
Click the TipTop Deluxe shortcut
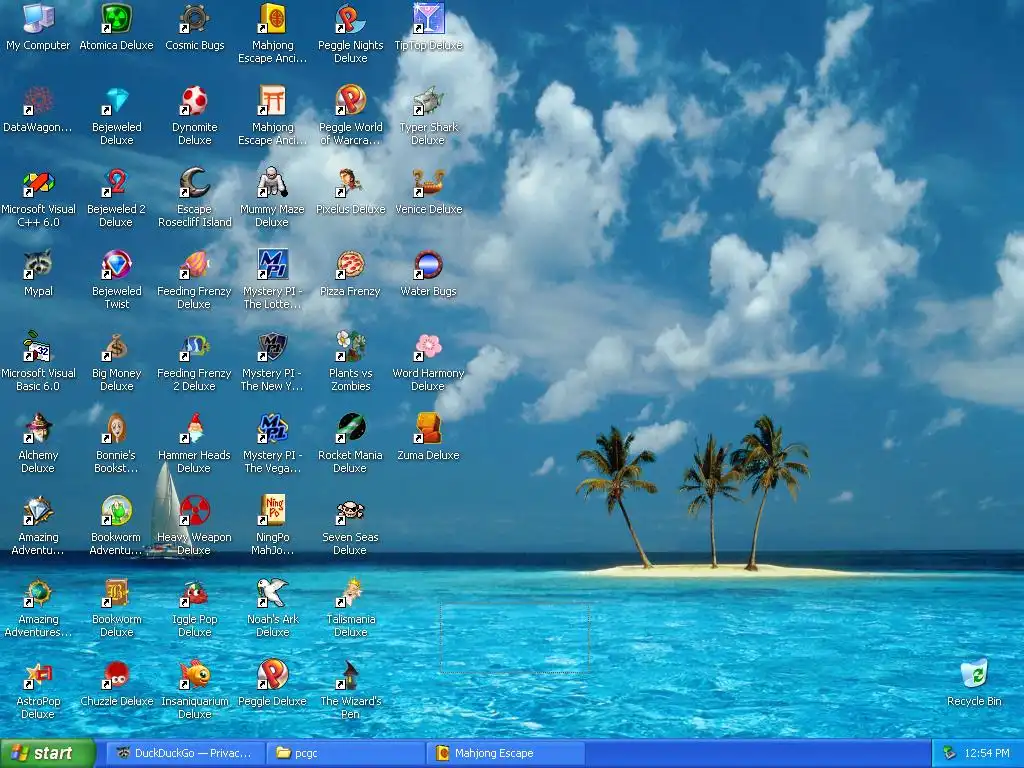tap(428, 19)
